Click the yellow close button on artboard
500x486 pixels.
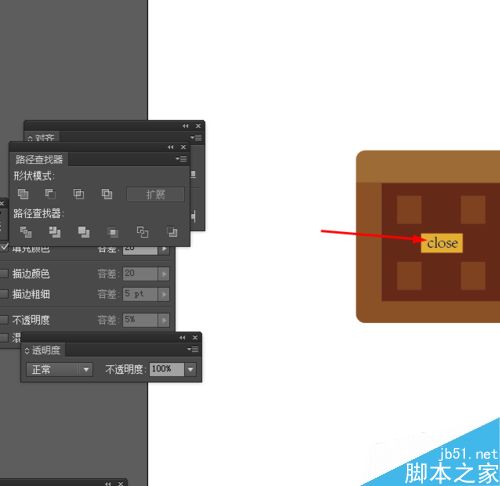(x=442, y=243)
